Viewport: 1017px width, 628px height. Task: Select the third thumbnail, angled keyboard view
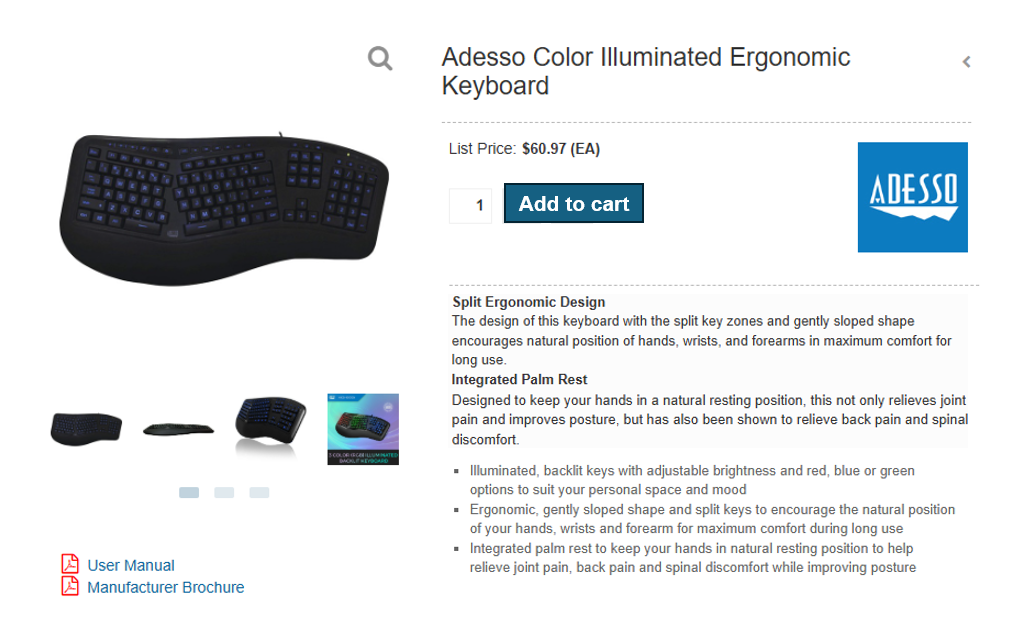pyautogui.click(x=270, y=428)
